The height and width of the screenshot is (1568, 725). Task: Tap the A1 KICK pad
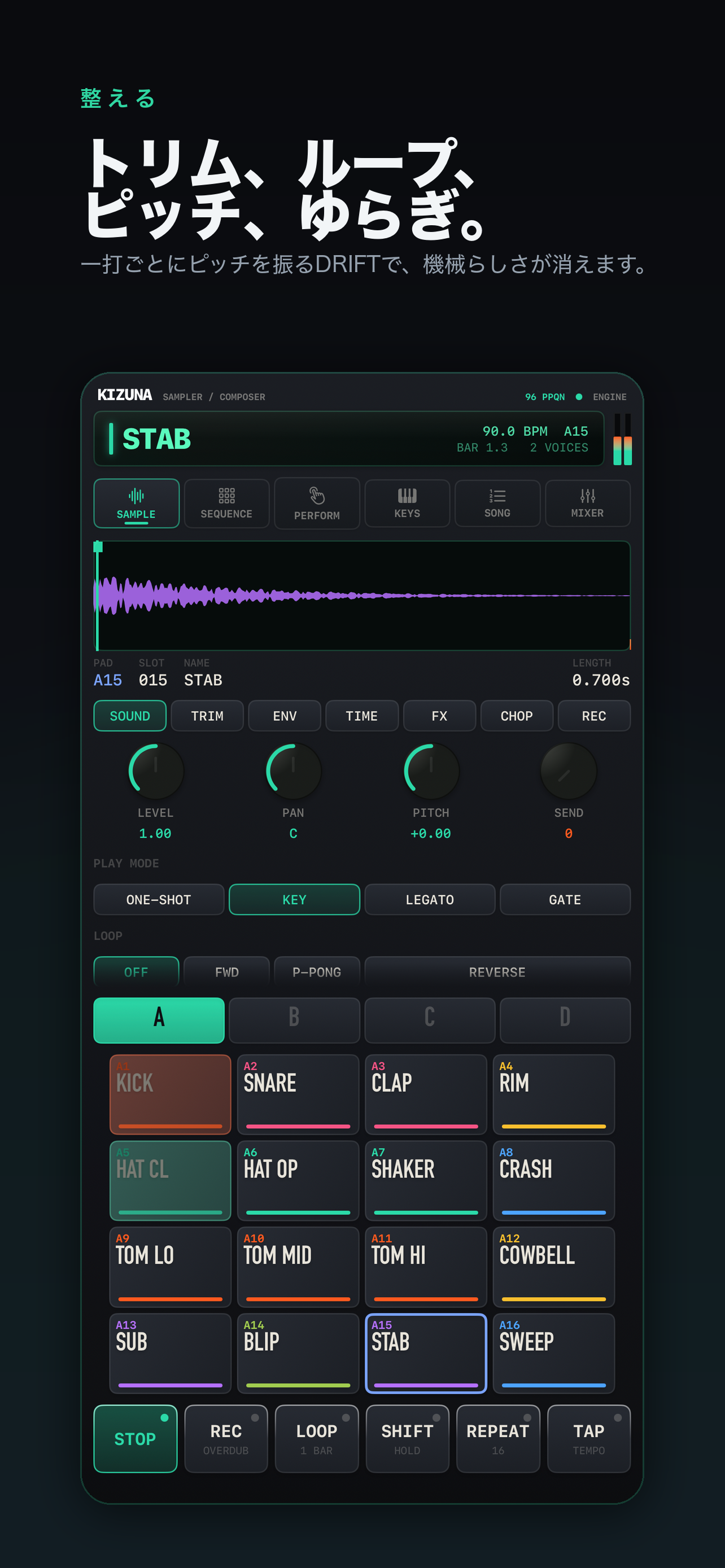pos(171,1094)
